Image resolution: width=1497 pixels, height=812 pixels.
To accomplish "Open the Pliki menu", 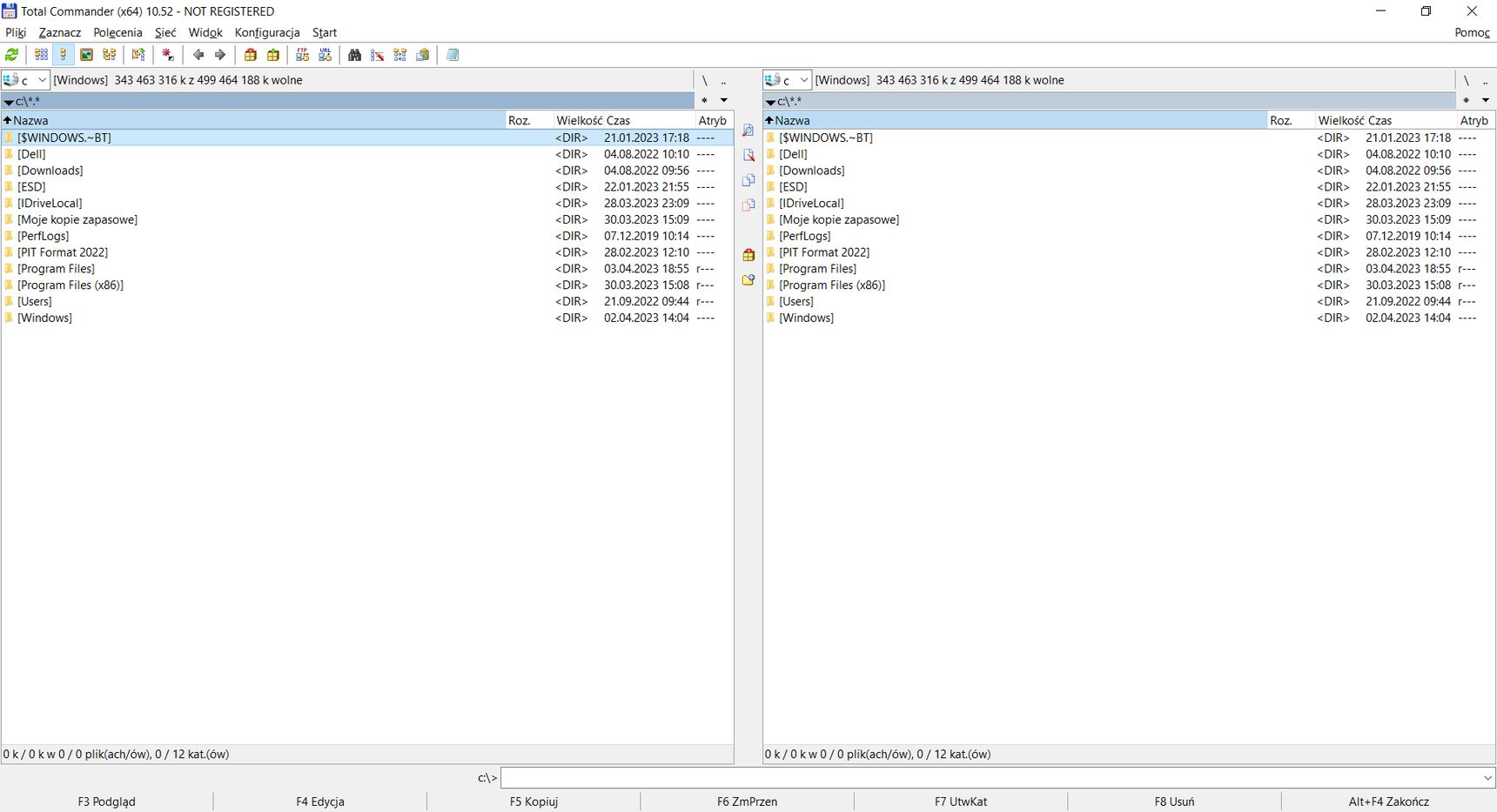I will click(16, 32).
